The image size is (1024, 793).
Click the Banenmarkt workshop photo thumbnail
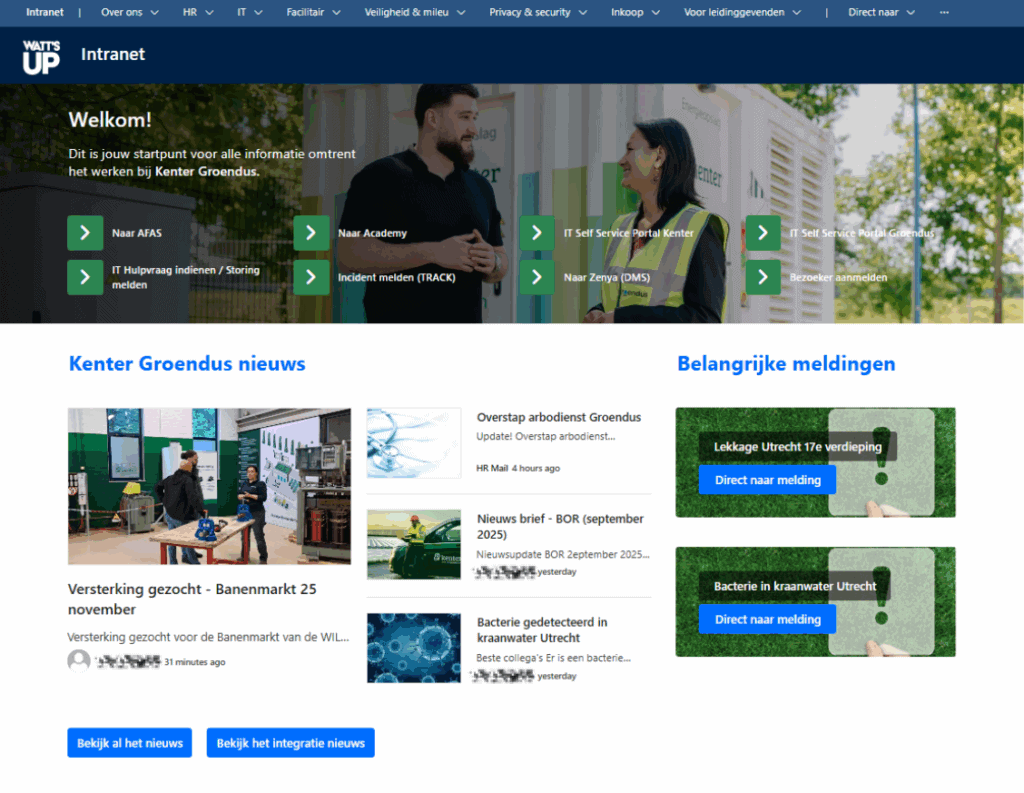pyautogui.click(x=209, y=486)
